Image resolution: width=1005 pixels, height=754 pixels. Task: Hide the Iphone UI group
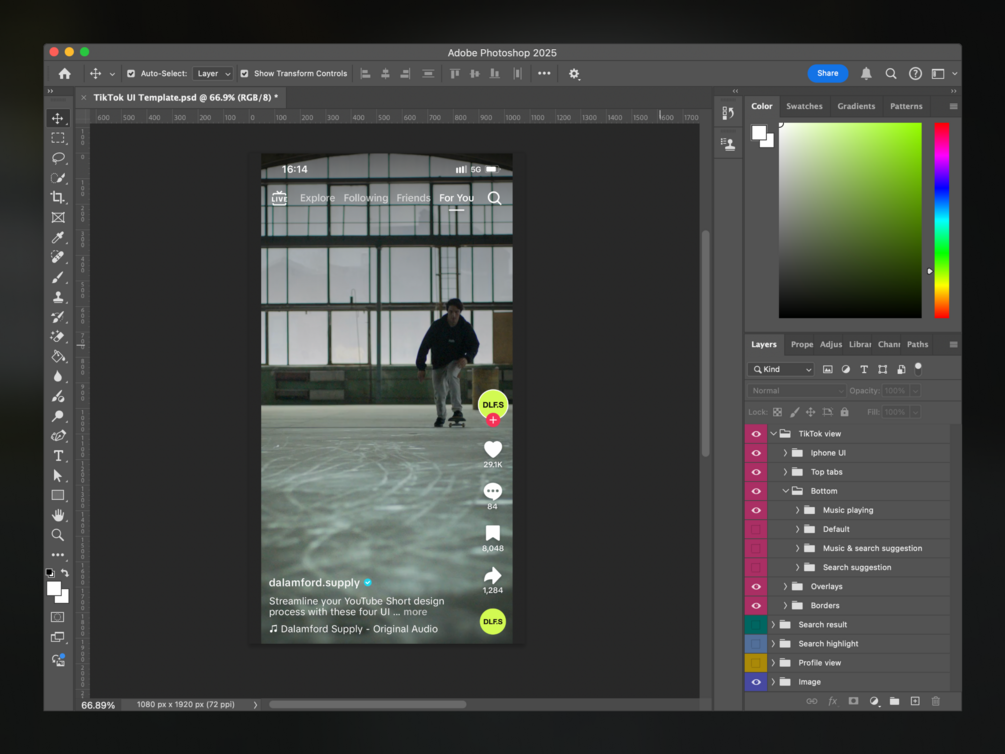tap(756, 453)
